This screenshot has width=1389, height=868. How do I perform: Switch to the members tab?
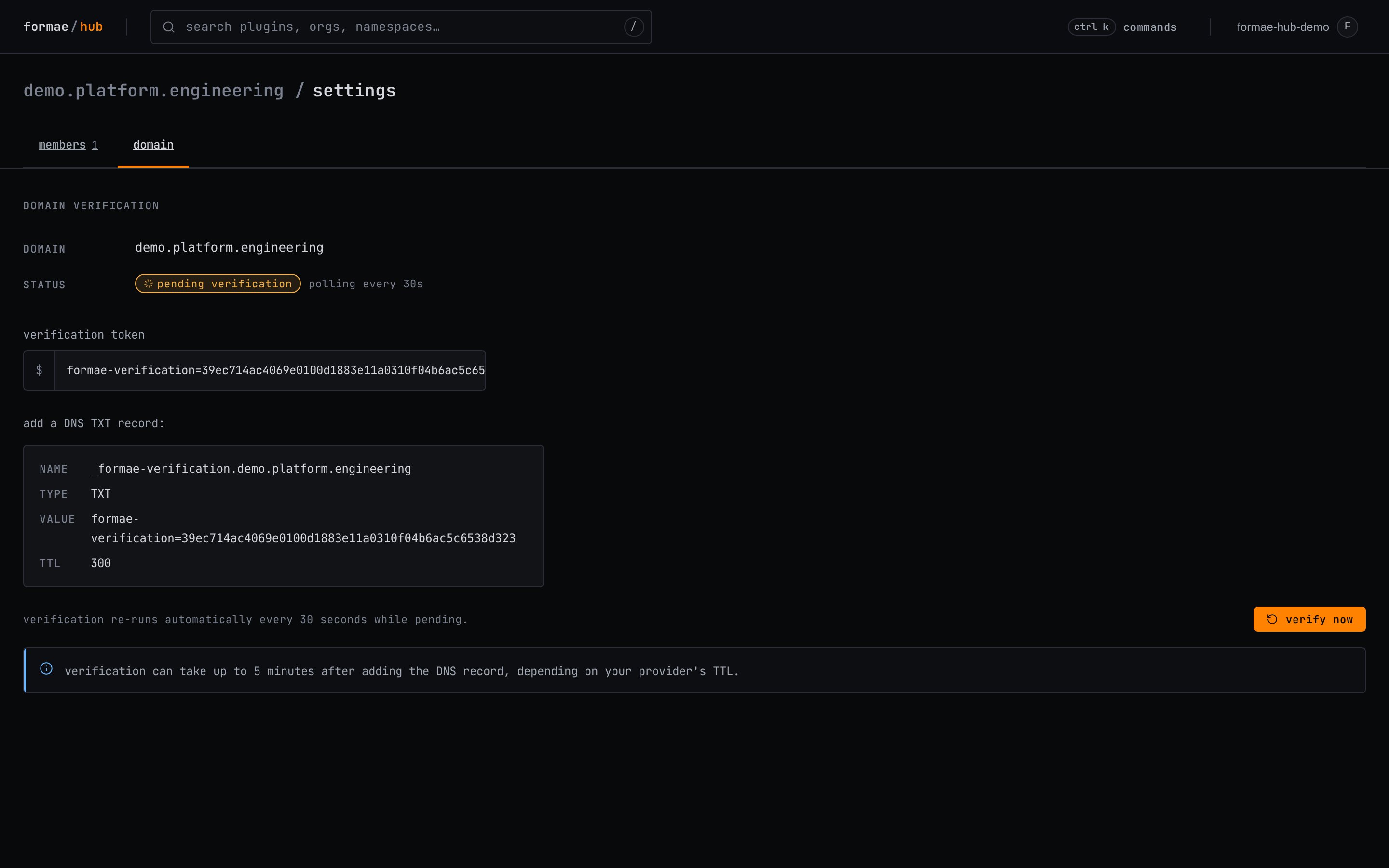pos(68,145)
